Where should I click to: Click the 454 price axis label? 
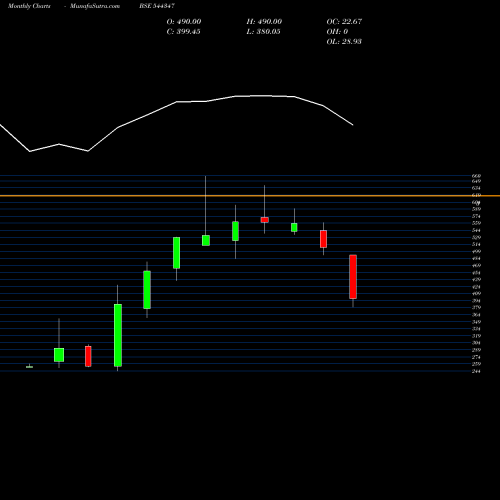[x=476, y=273]
